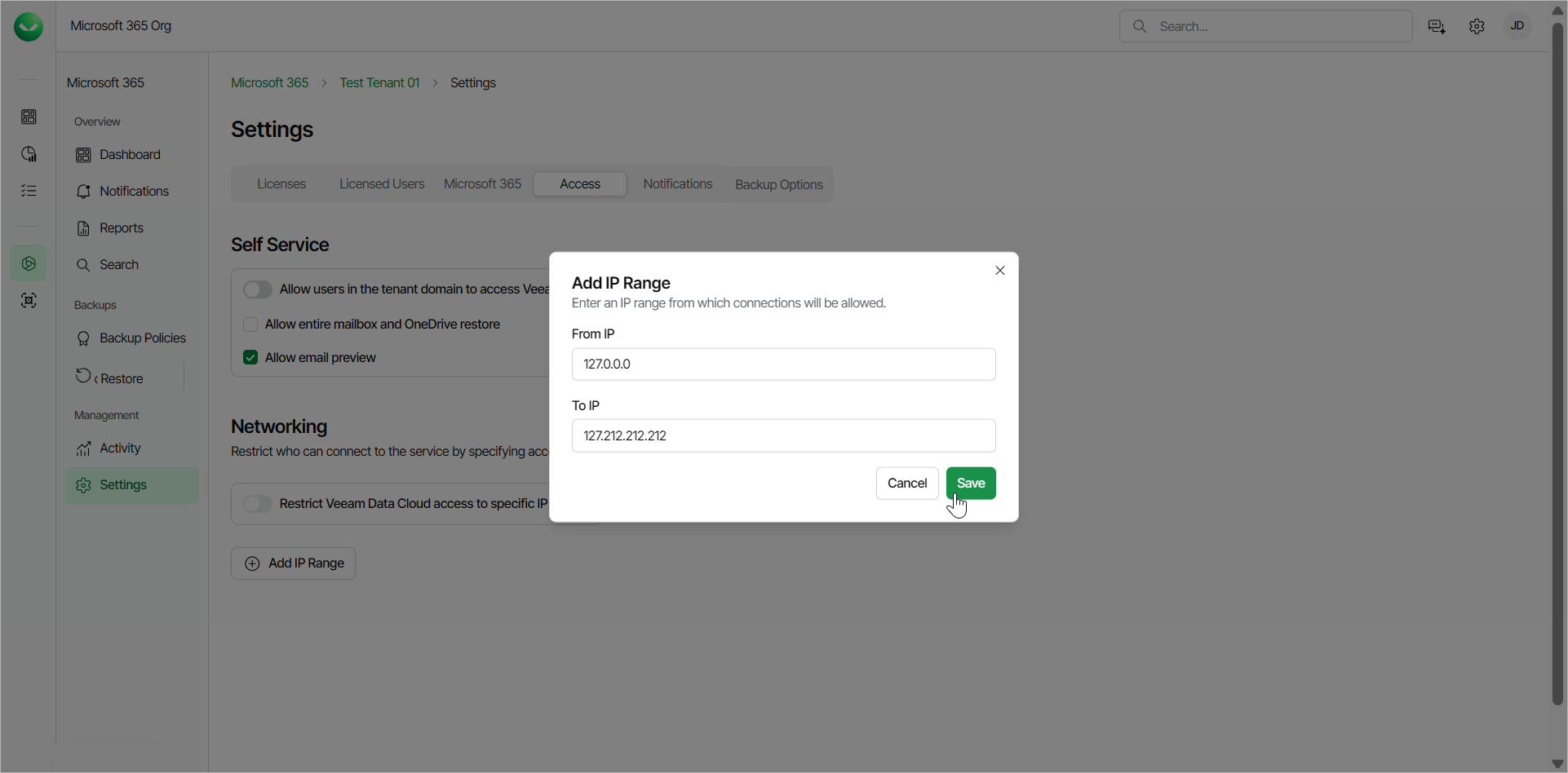The image size is (1568, 773).
Task: Enable Restrict Veeam Data Cloud access toggle
Action: pos(258,504)
